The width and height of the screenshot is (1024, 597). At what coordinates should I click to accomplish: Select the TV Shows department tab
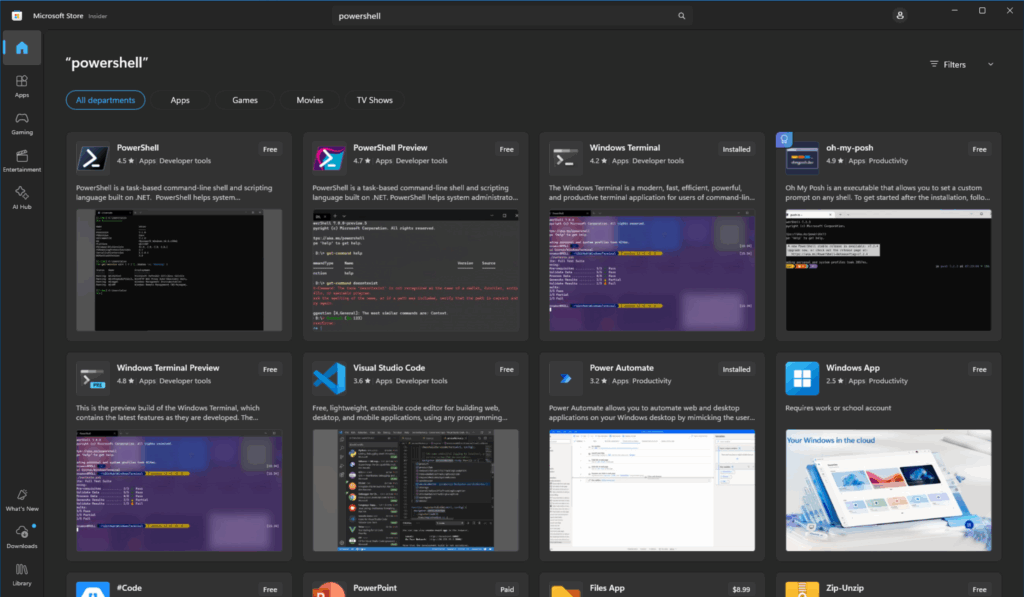tap(374, 100)
